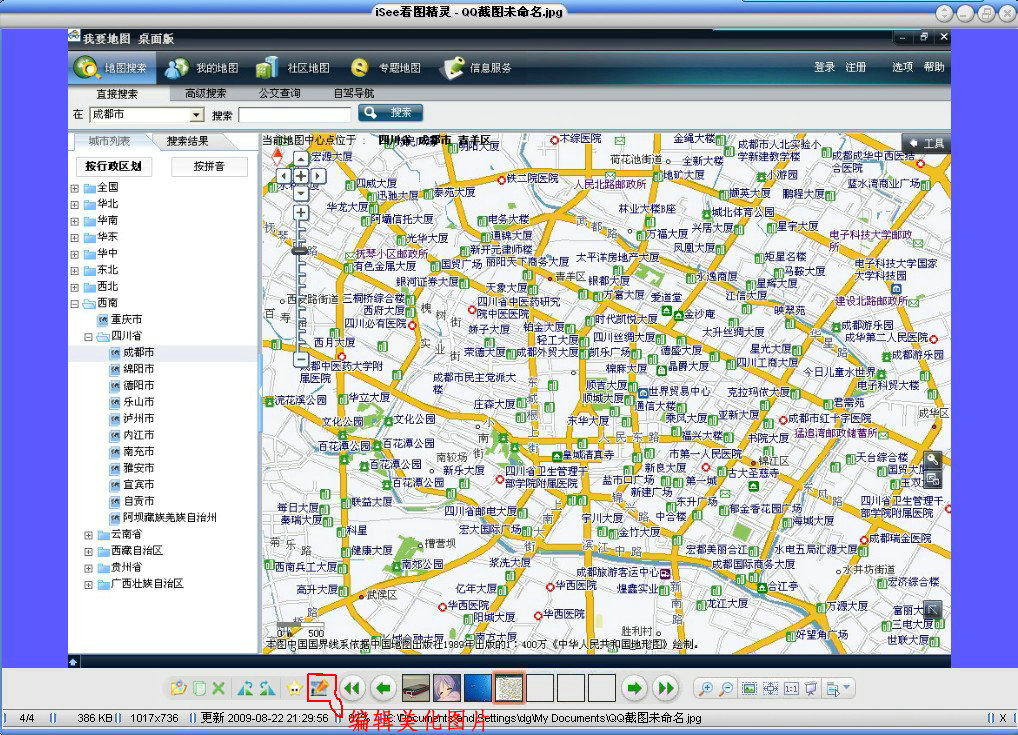1018x735 pixels.
Task: Zoom out using the magnifier minus icon
Action: 726,688
